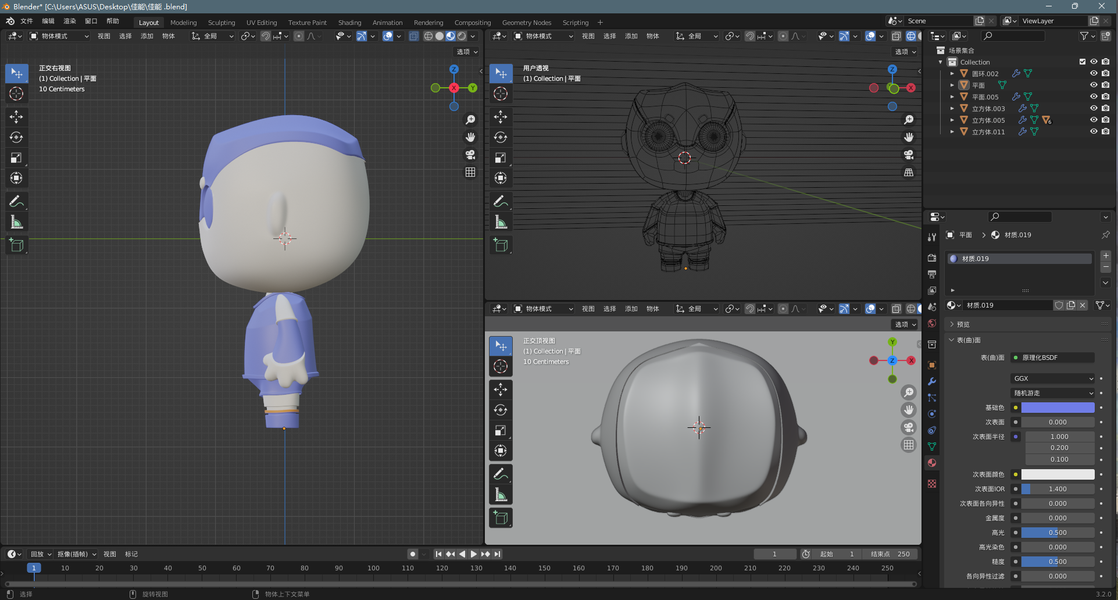Add a material slot with plus button
Image resolution: width=1118 pixels, height=600 pixels.
1106,256
